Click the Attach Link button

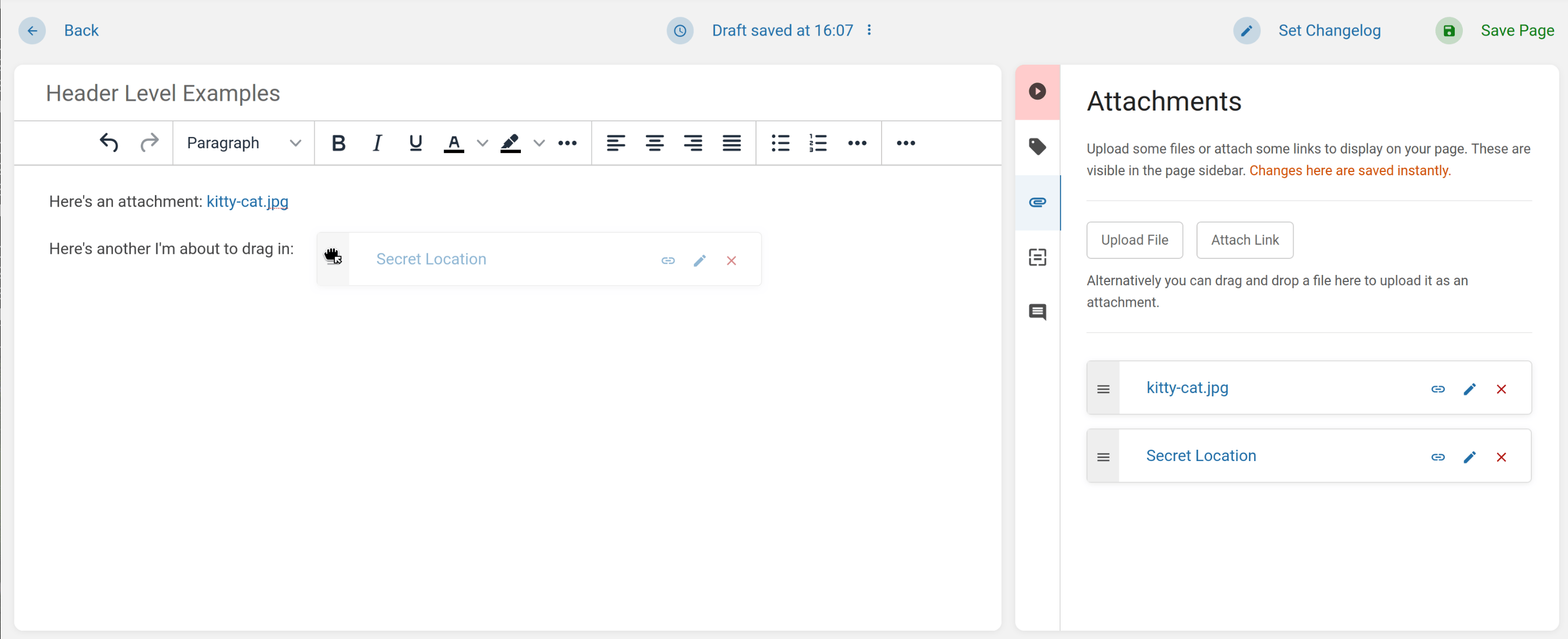click(x=1244, y=240)
